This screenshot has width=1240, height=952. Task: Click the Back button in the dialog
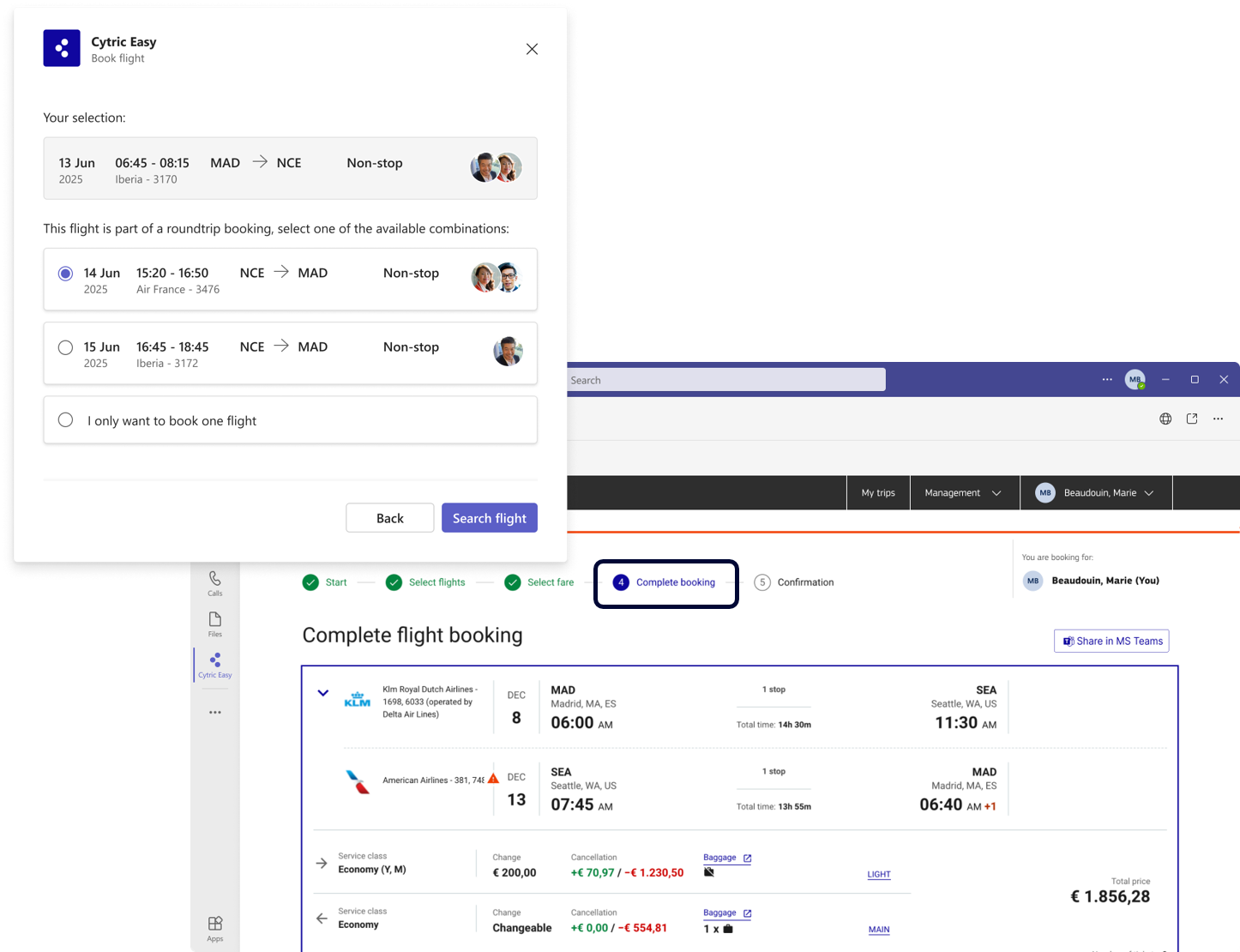point(389,518)
